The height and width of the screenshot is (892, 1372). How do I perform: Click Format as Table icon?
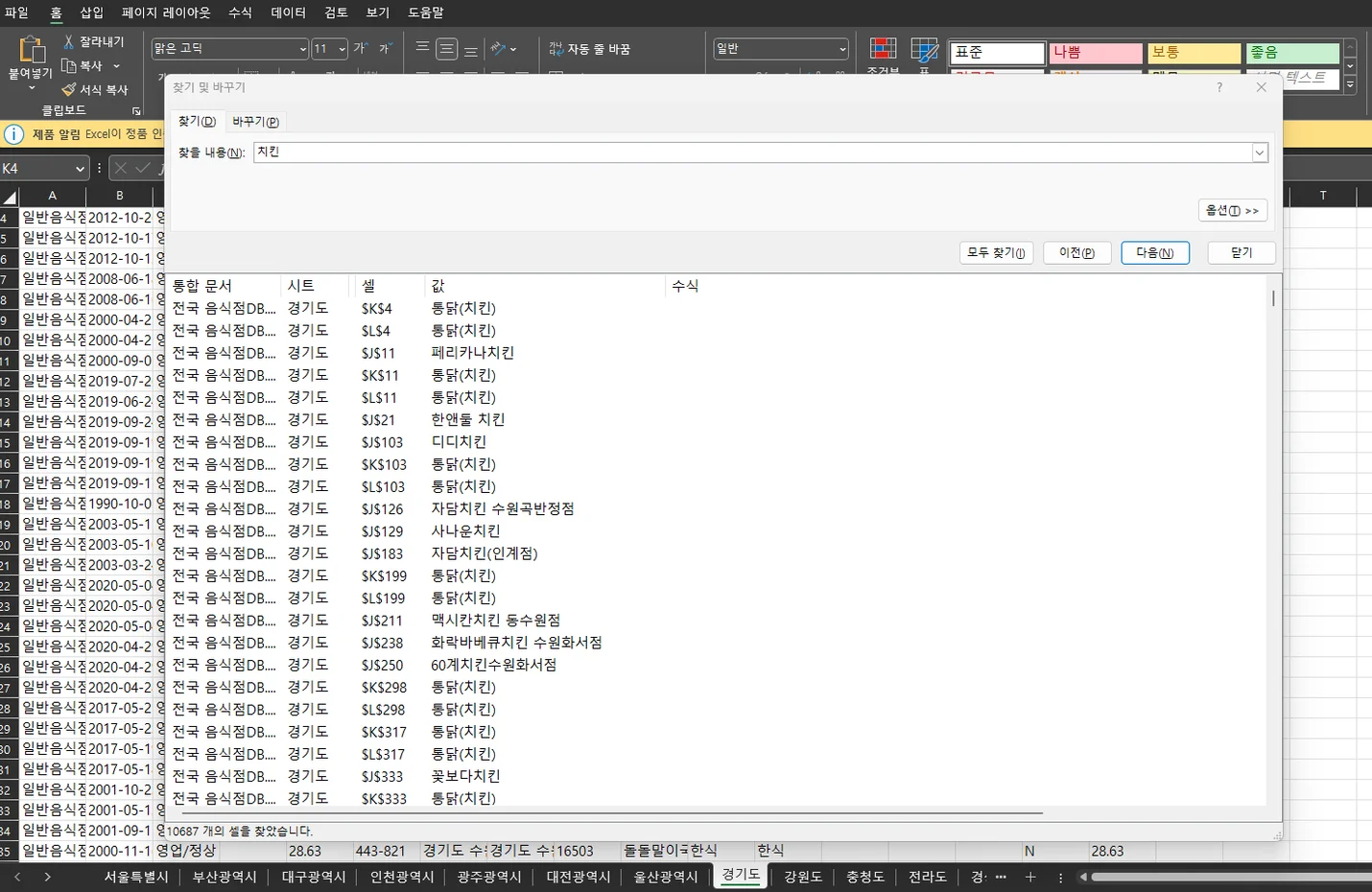[x=925, y=50]
